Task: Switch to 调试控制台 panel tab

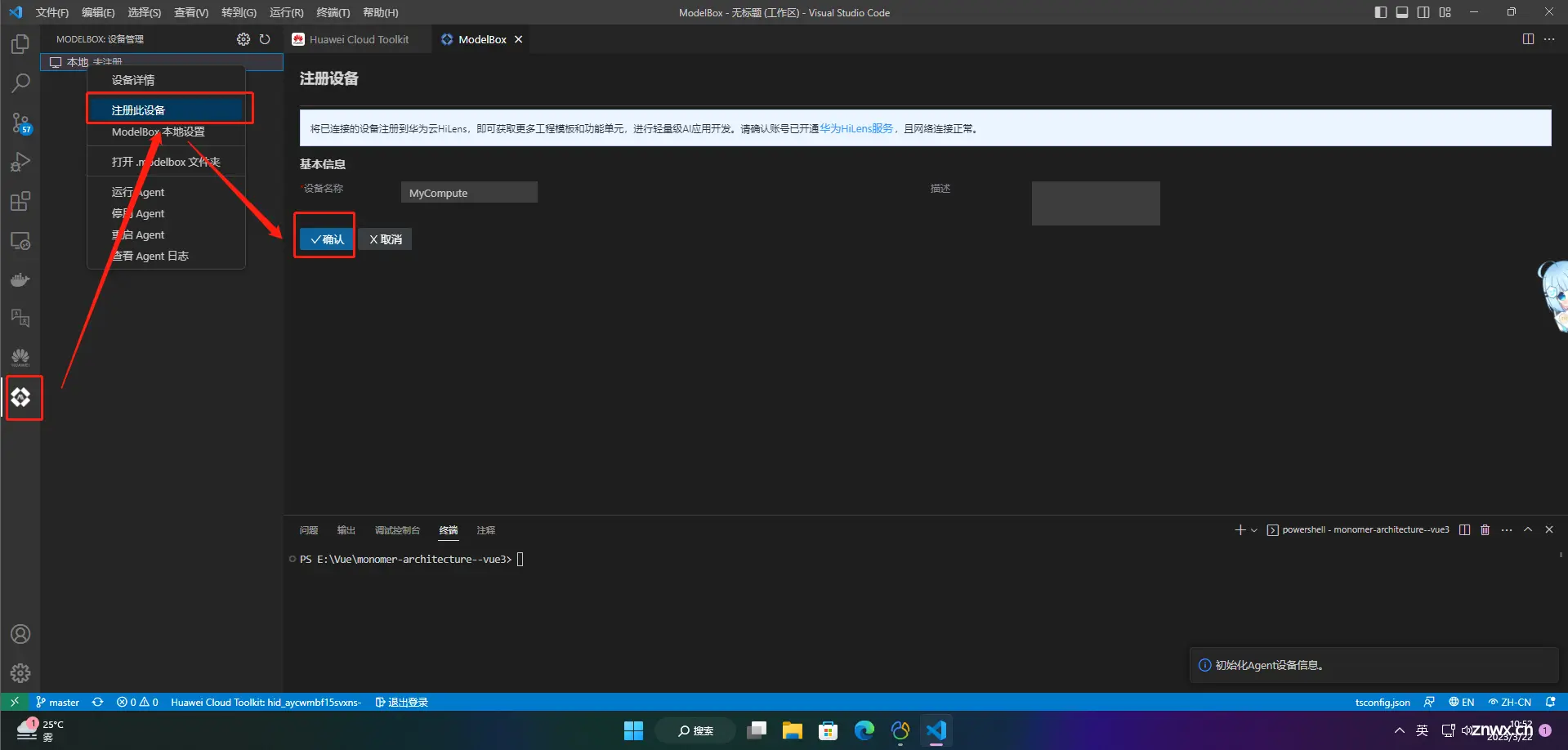Action: tap(397, 530)
